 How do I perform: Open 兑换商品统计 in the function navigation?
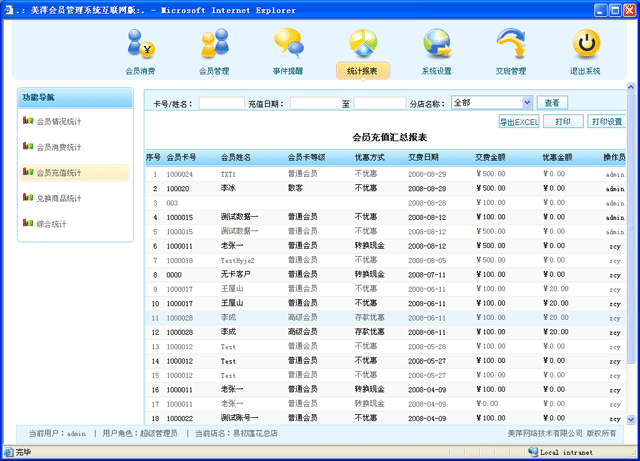point(59,198)
